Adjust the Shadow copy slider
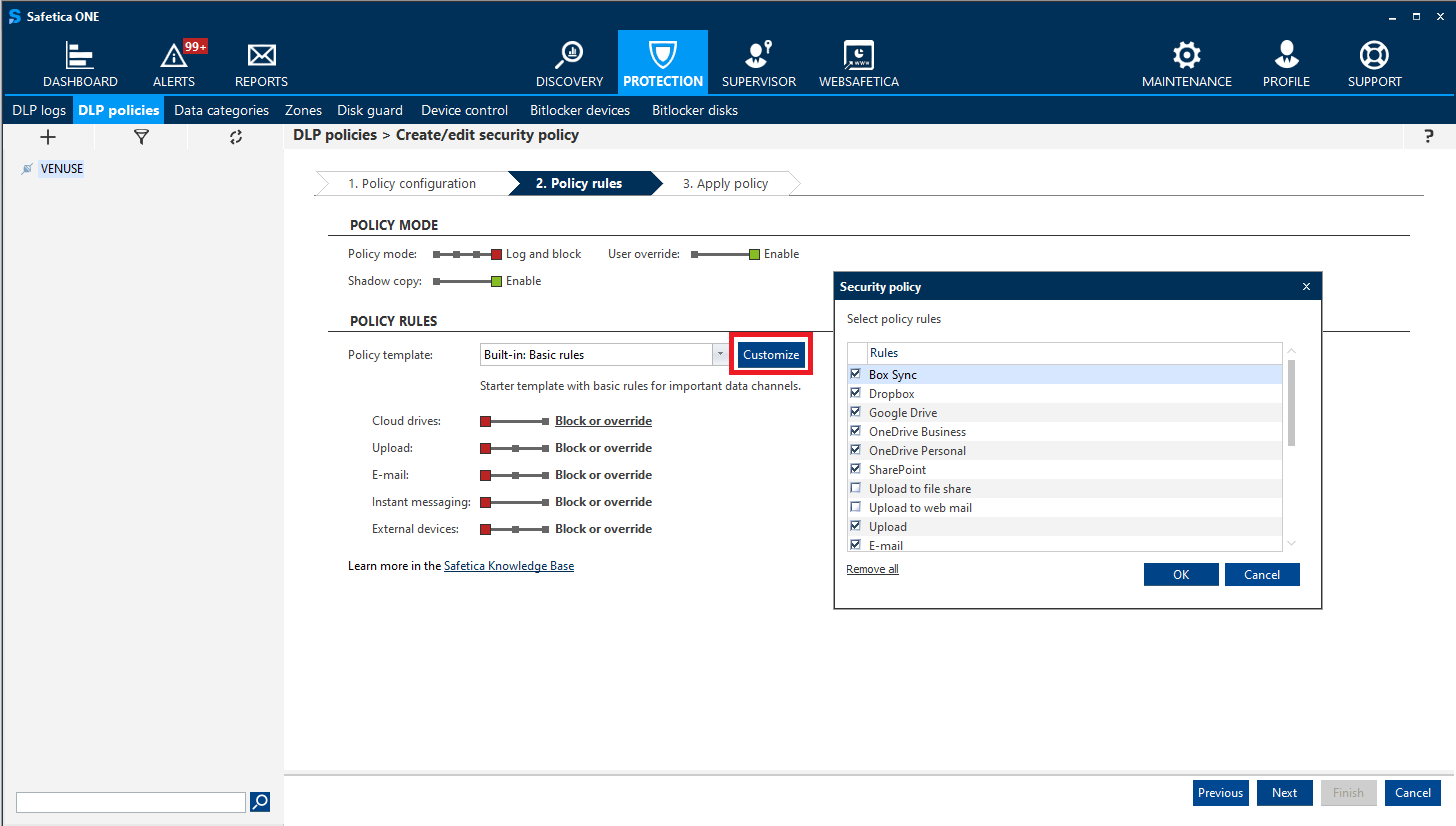Image resolution: width=1456 pixels, height=826 pixels. coord(467,281)
